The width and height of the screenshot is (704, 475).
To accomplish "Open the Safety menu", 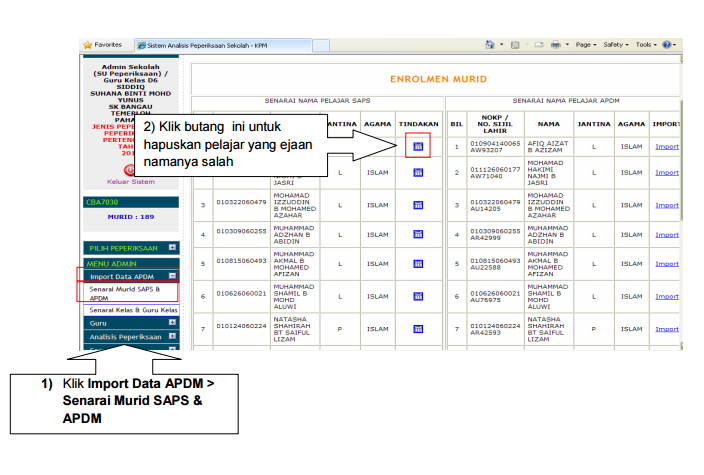I will (x=616, y=45).
